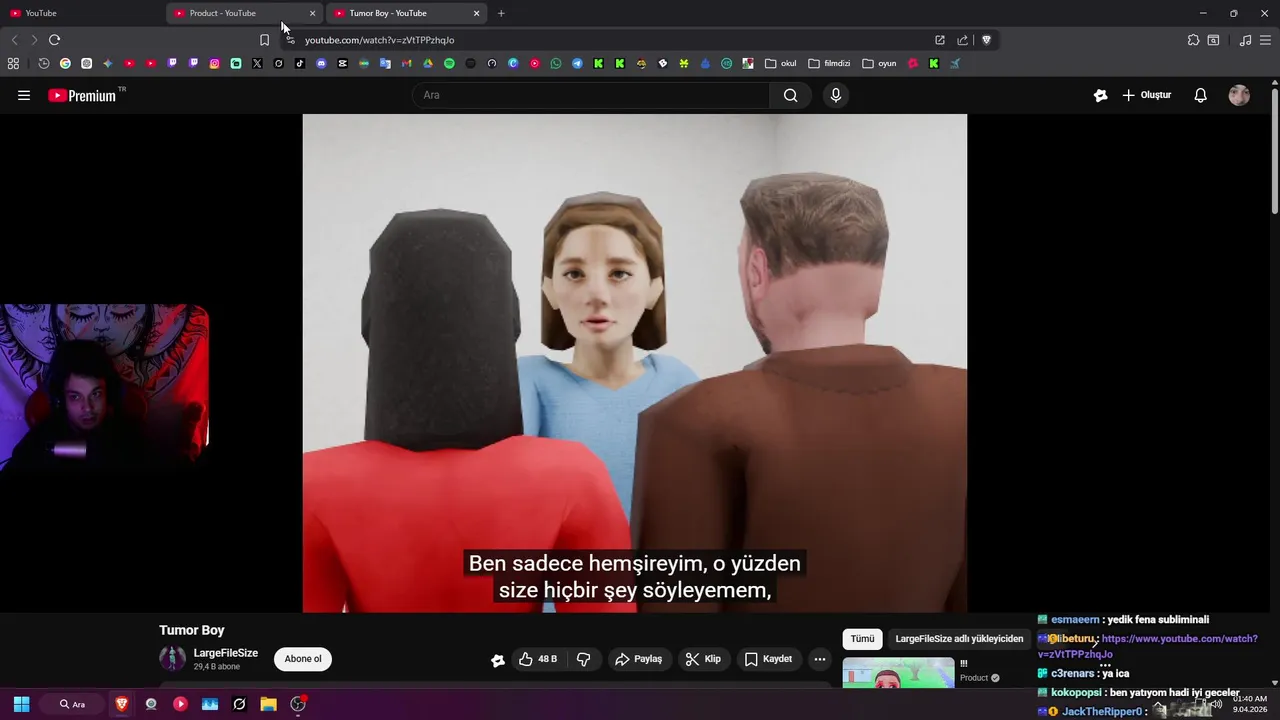
Task: Open the LargeFileSize channel name link
Action: pyautogui.click(x=226, y=653)
